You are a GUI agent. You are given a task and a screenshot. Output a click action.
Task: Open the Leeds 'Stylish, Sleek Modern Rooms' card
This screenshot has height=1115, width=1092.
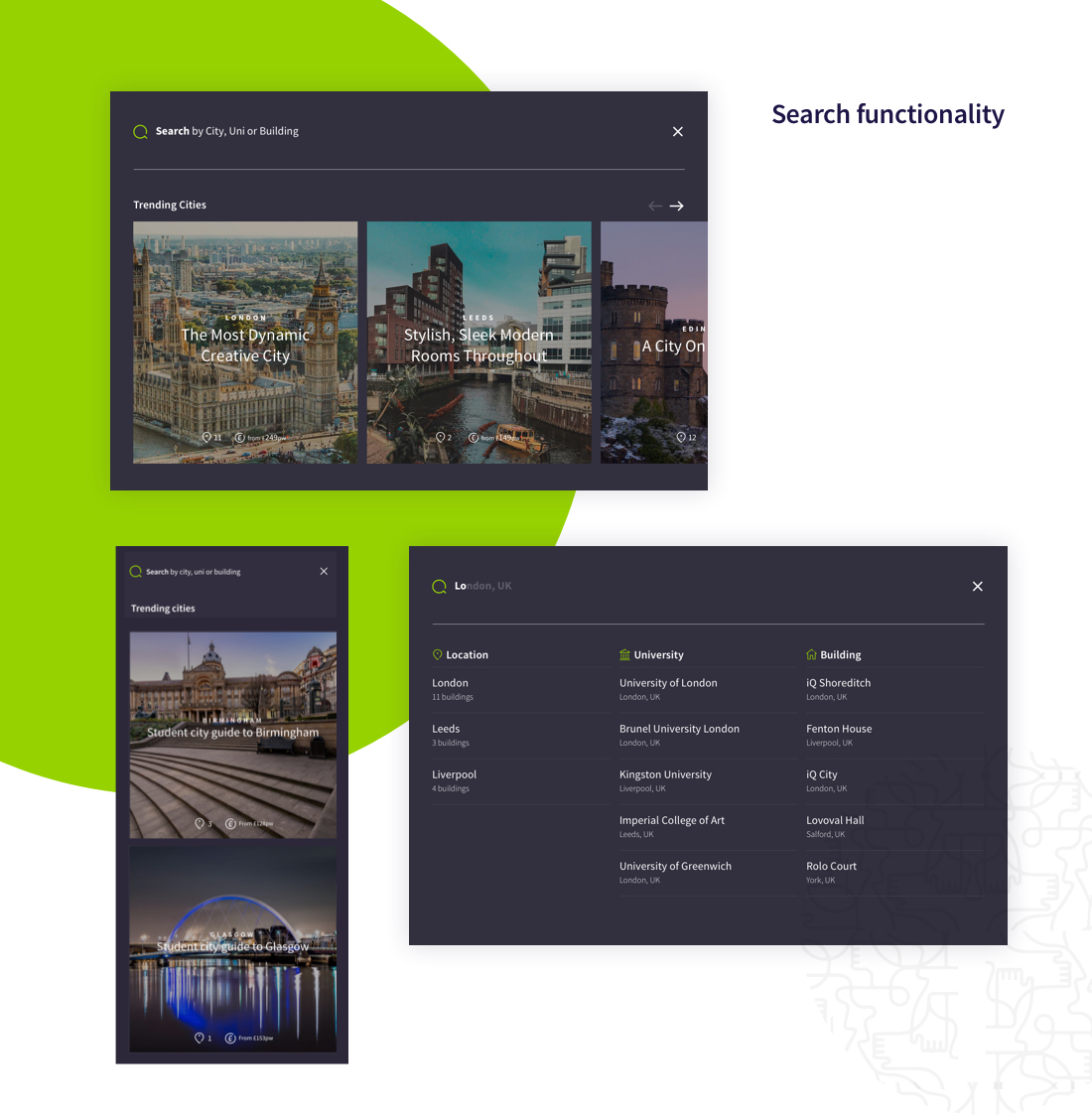[x=478, y=342]
